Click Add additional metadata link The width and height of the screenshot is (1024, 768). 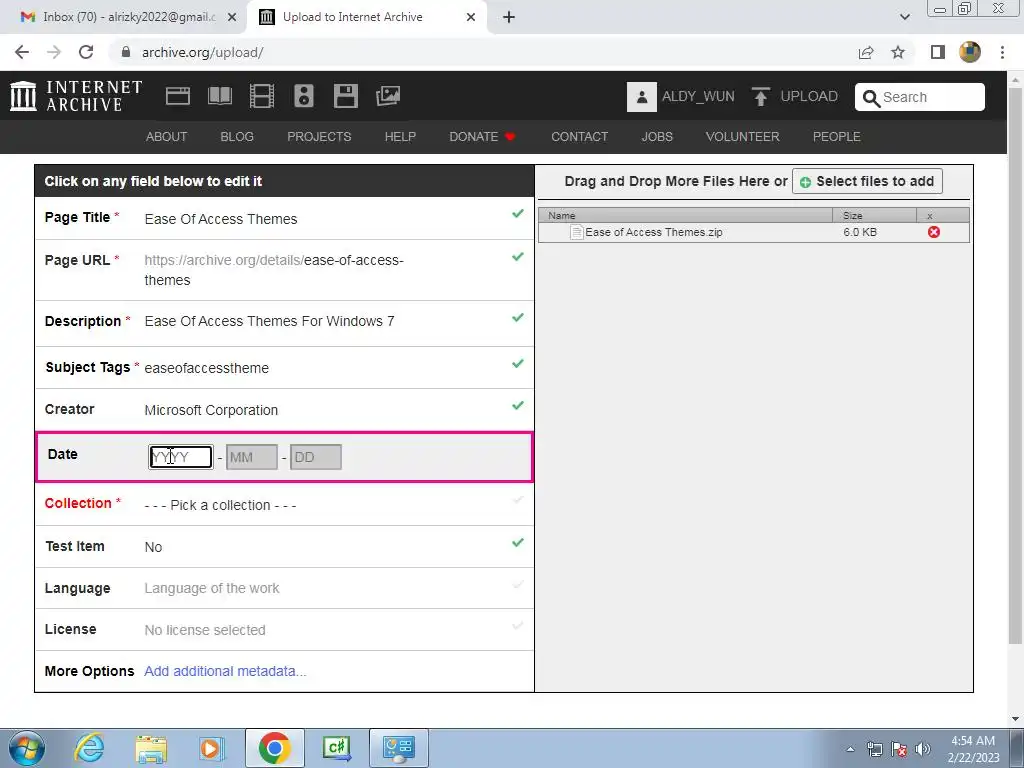pyautogui.click(x=225, y=671)
